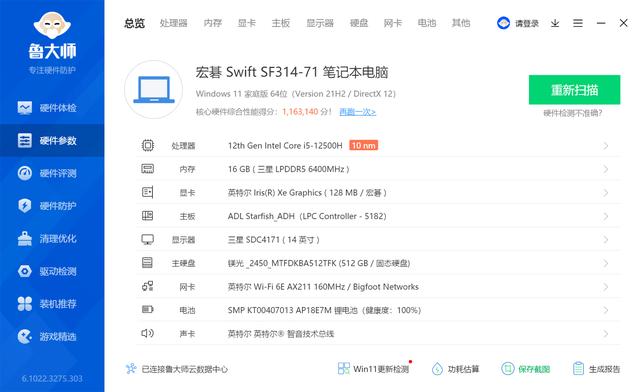Switch to 处理器 tab

coord(173,23)
